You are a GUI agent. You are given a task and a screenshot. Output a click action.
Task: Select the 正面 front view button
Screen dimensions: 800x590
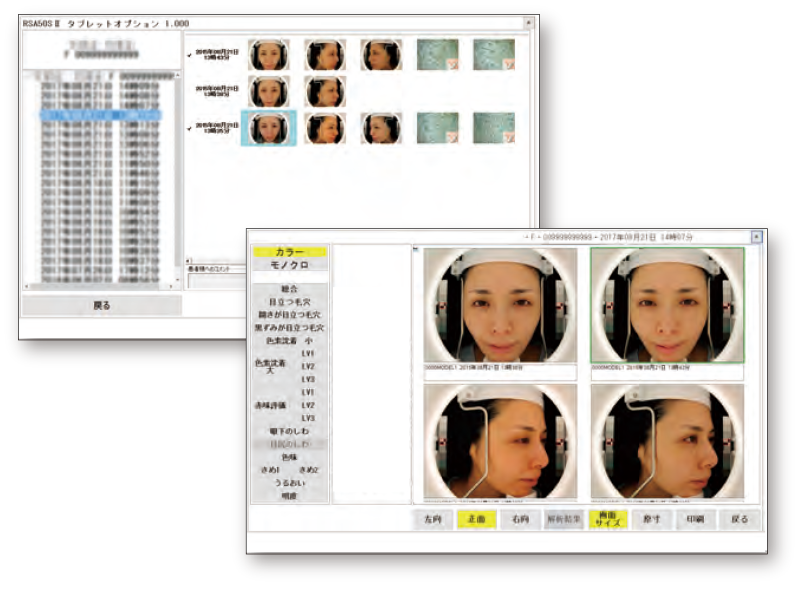(x=477, y=520)
